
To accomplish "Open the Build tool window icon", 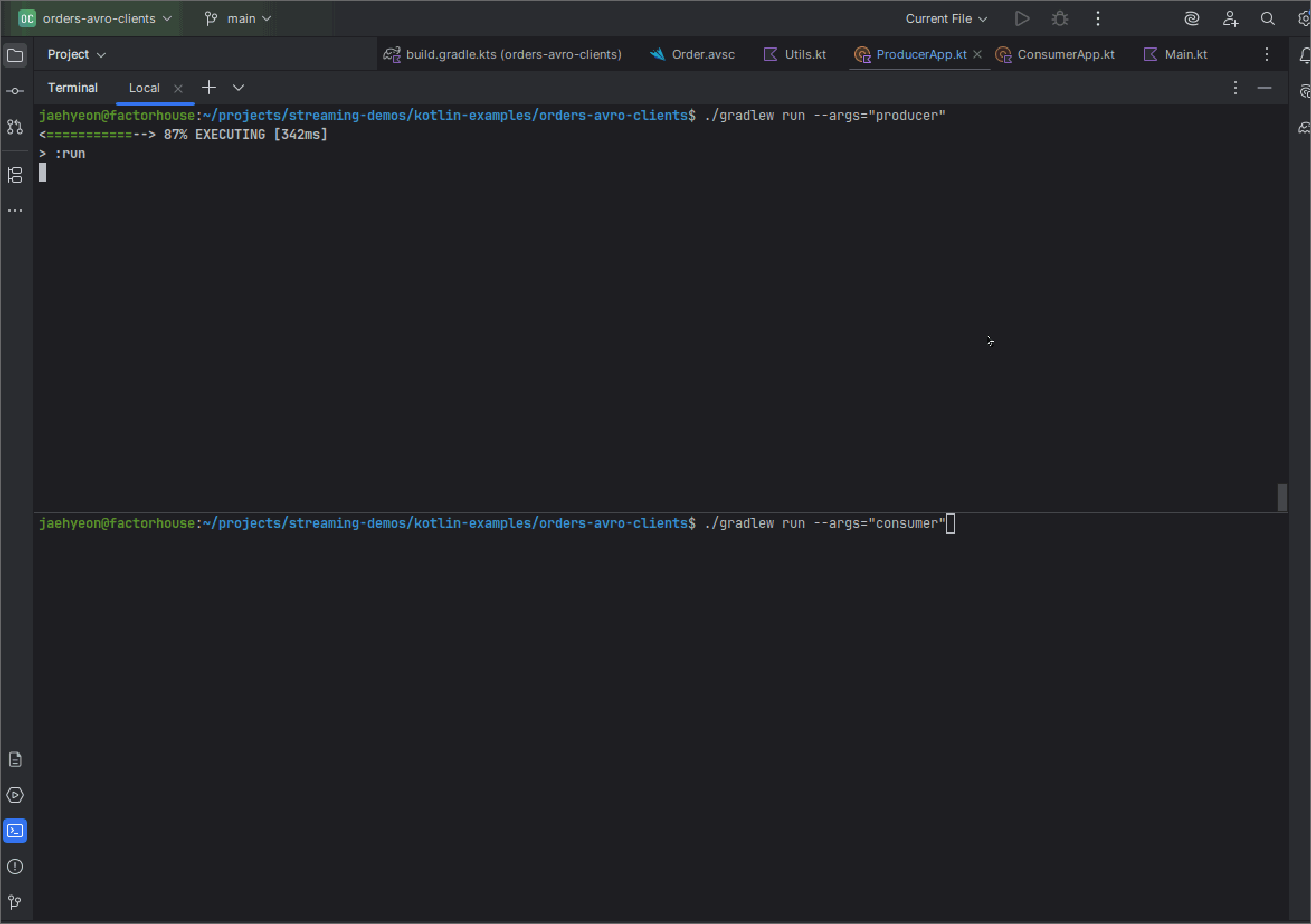I will pyautogui.click(x=16, y=760).
